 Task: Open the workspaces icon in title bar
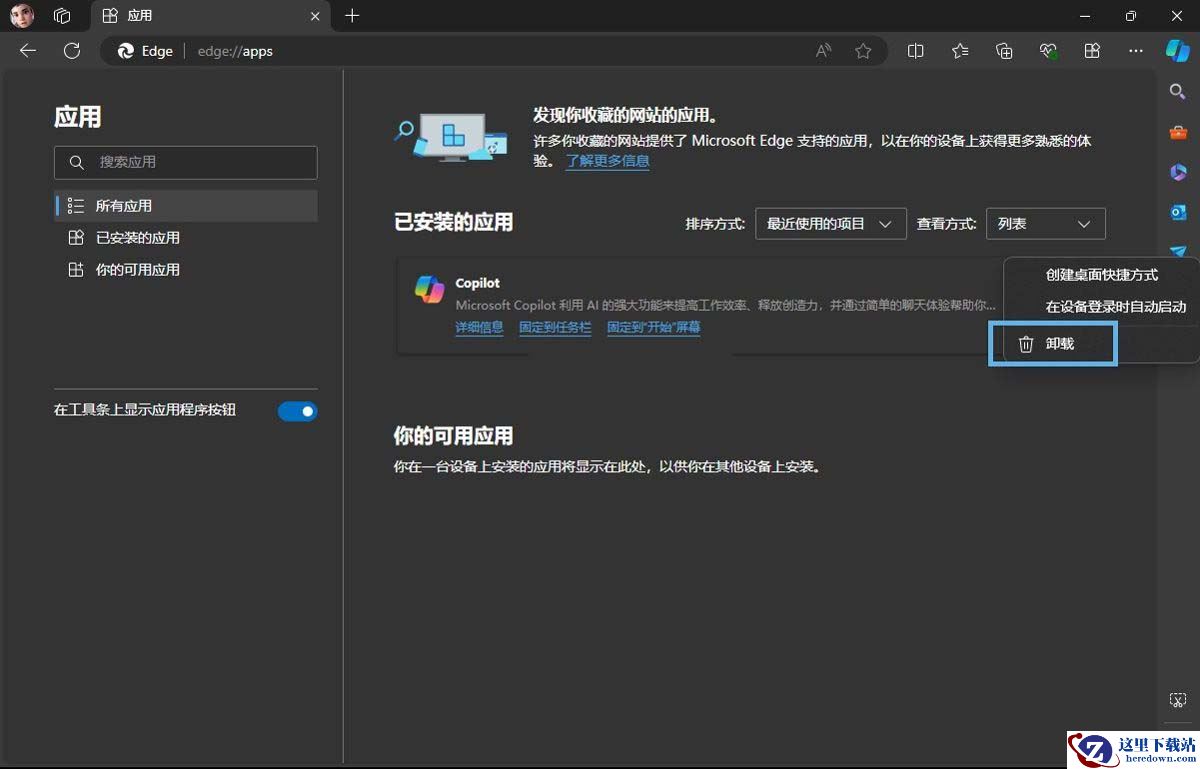click(62, 16)
